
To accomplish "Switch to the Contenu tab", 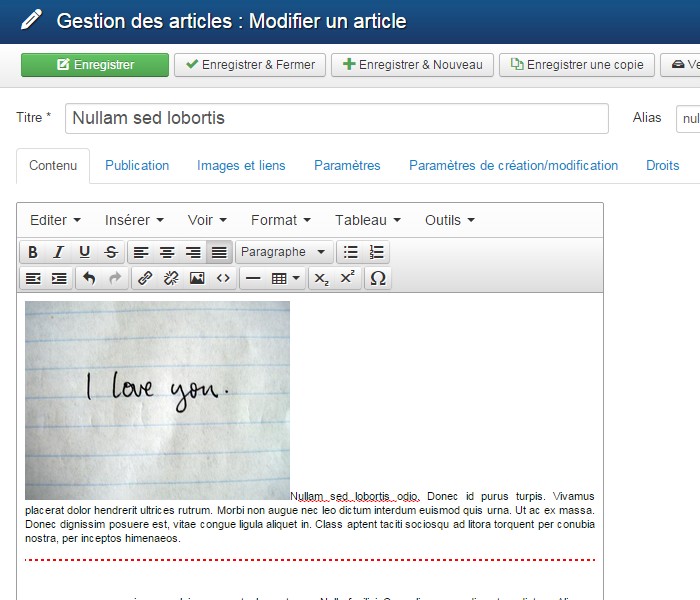I will [53, 166].
